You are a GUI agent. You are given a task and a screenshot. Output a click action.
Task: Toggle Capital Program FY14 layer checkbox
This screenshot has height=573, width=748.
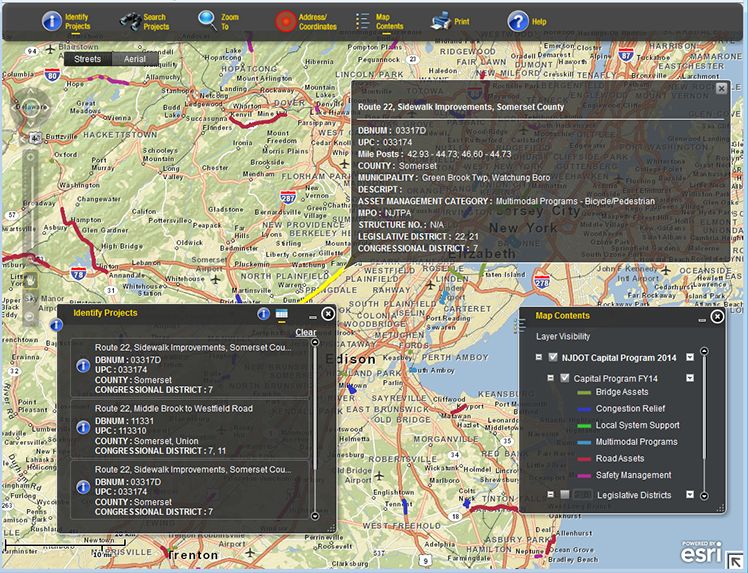point(564,378)
